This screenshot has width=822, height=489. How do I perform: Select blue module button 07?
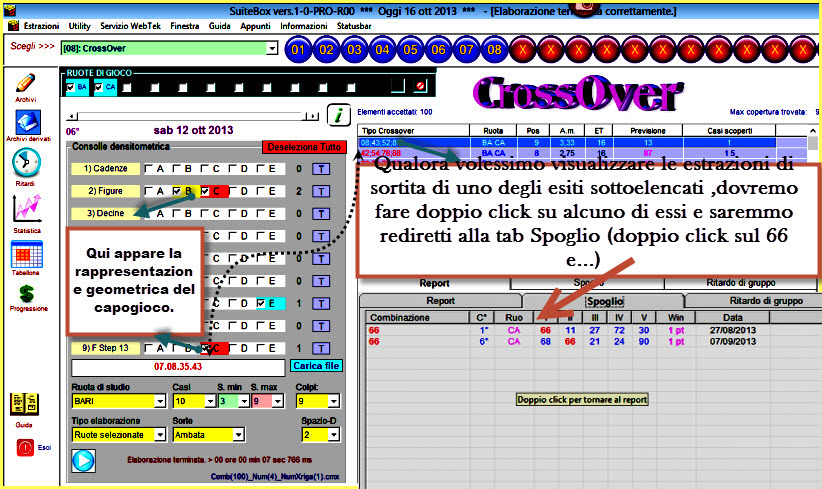[467, 50]
